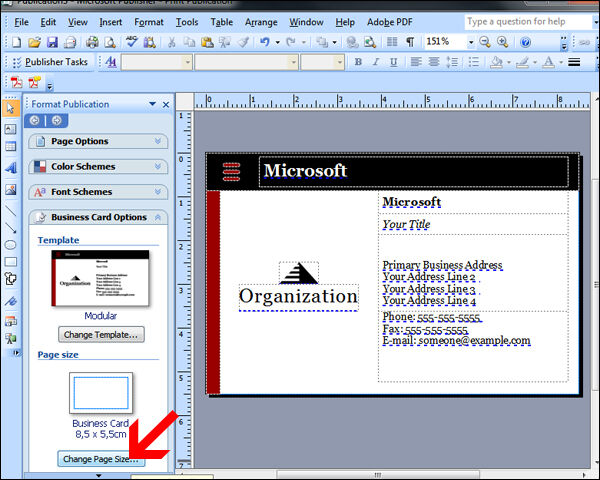
Task: Click the Change Page Size button
Action: 101,459
